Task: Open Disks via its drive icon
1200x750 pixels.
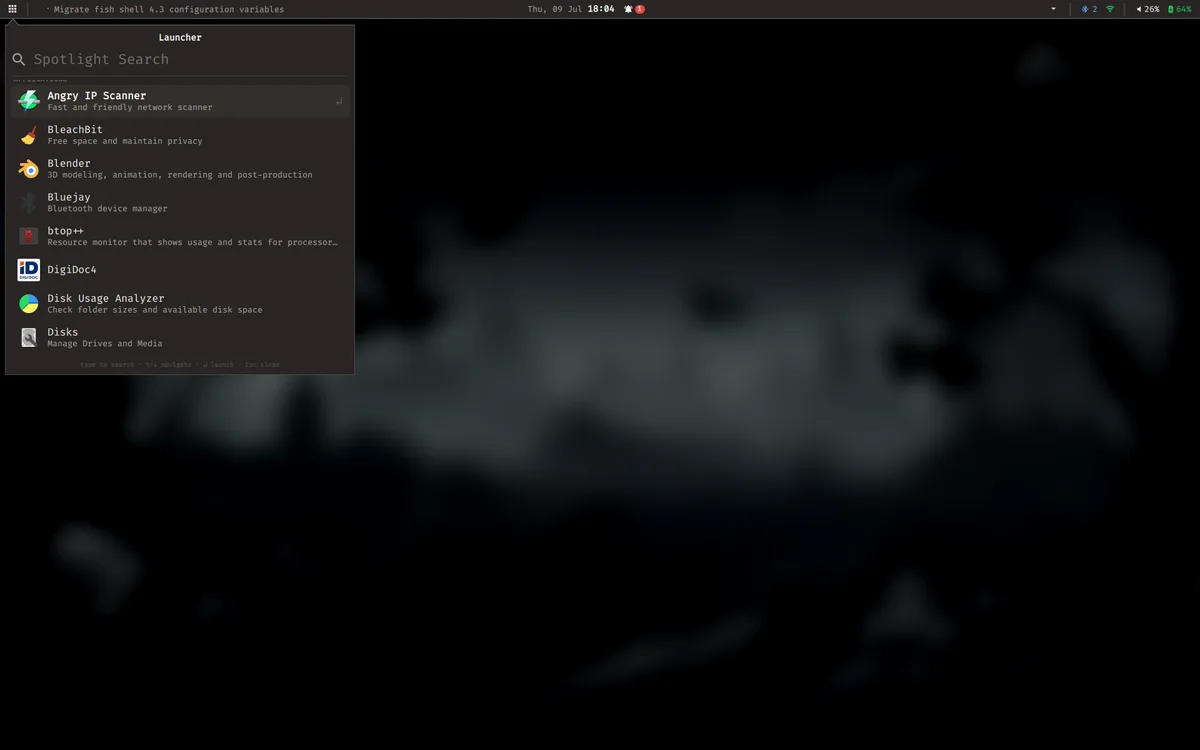Action: (x=29, y=338)
